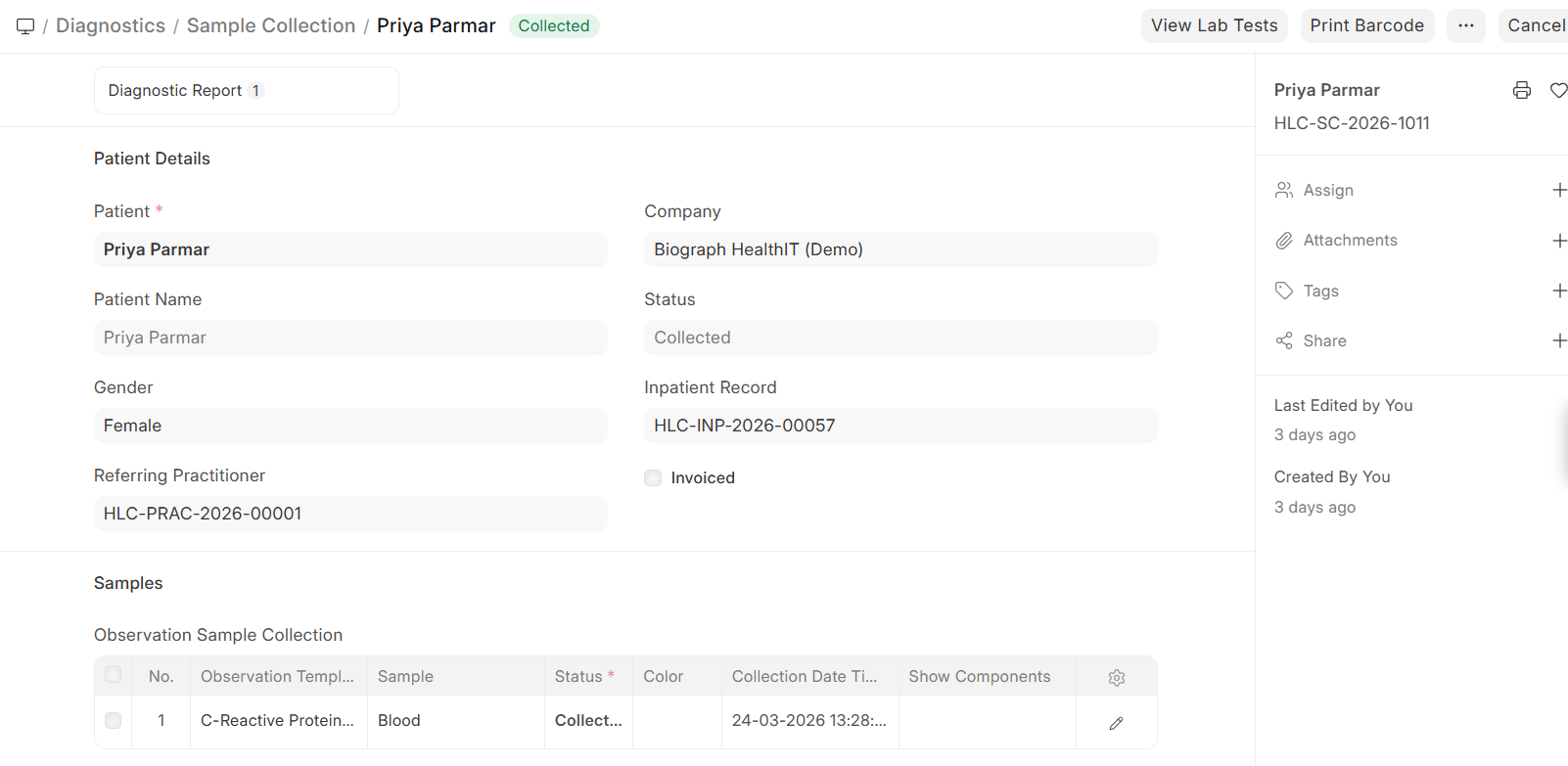Viewport: 1568px width, 766px height.
Task: Click the desktop home icon in breadcrumb
Action: [25, 26]
